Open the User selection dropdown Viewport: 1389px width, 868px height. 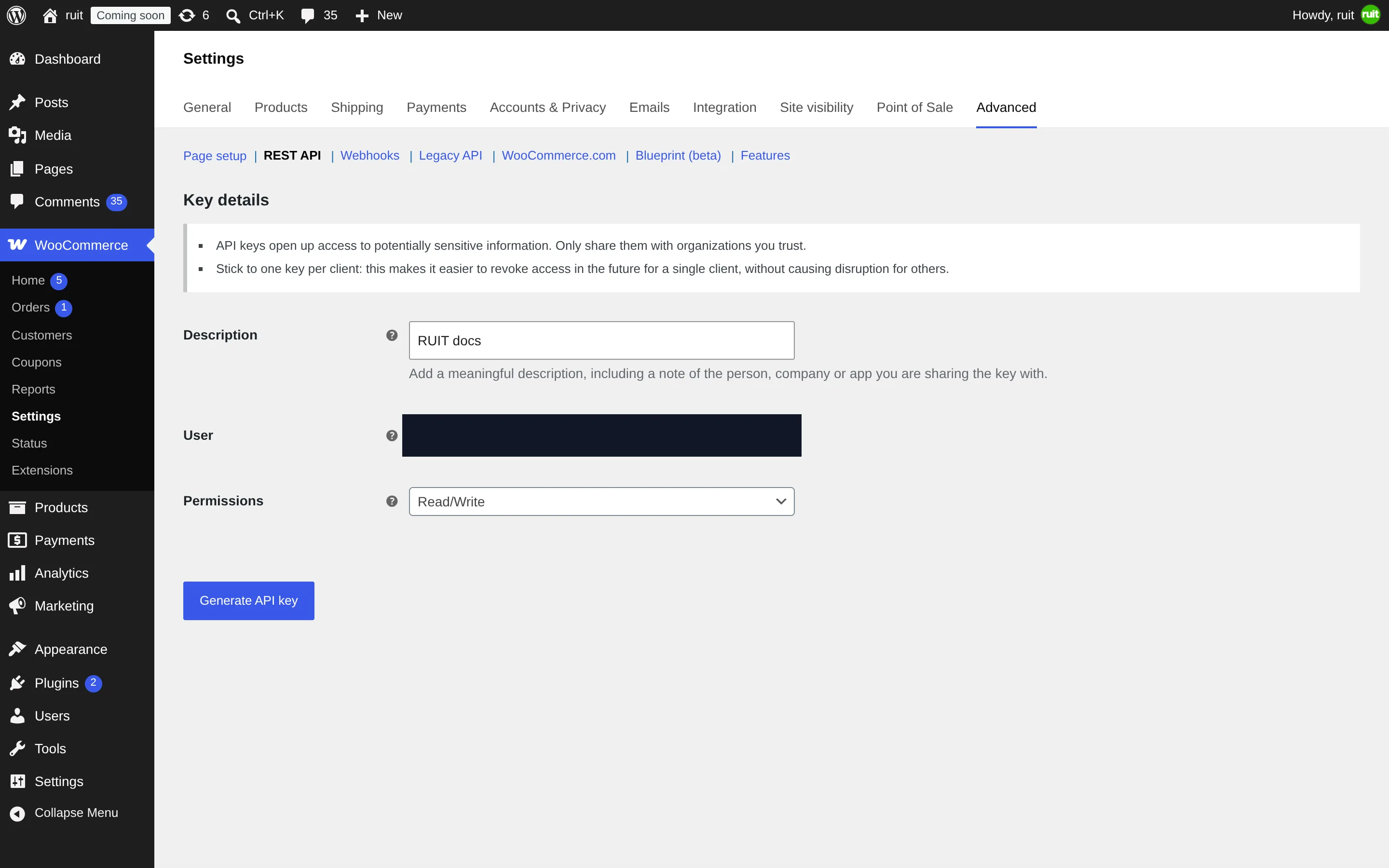click(x=601, y=436)
